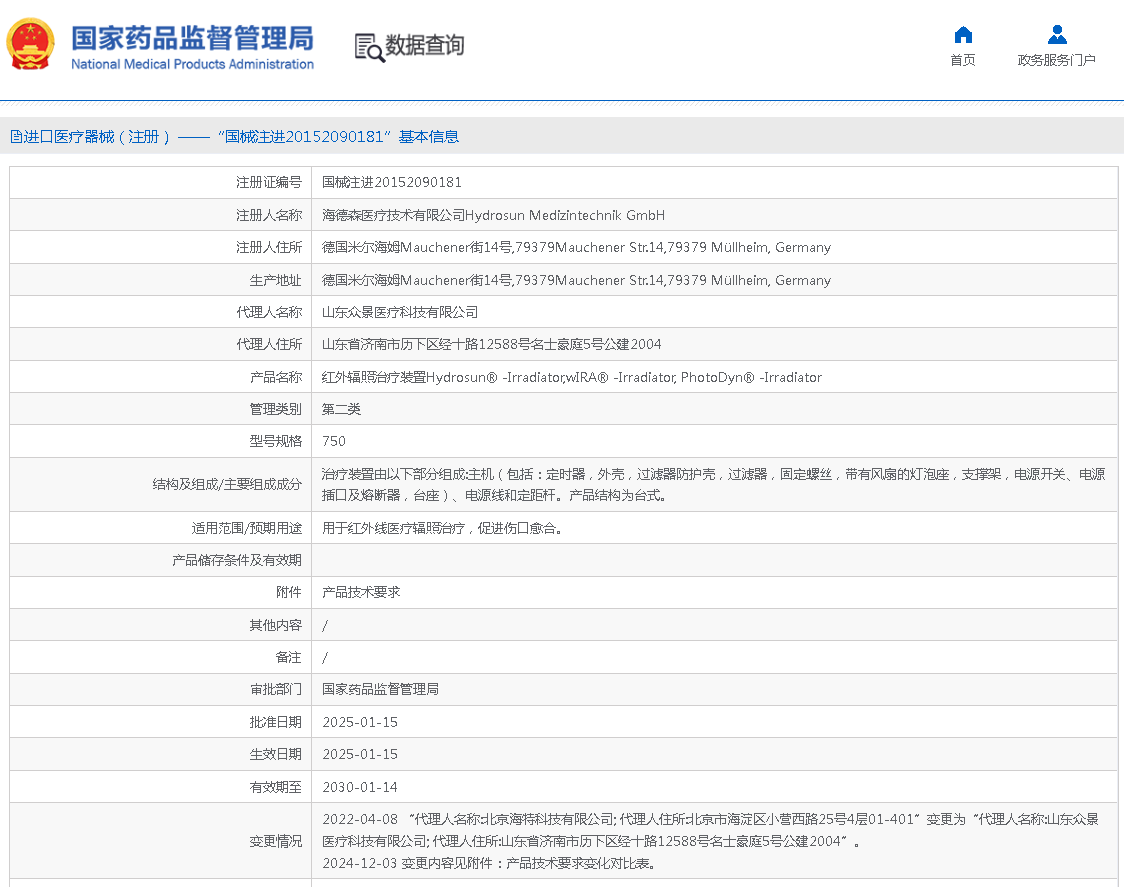Viewport: 1124px width, 887px height.
Task: Click the small icon before 进口医疗器械
Action: pos(16,136)
